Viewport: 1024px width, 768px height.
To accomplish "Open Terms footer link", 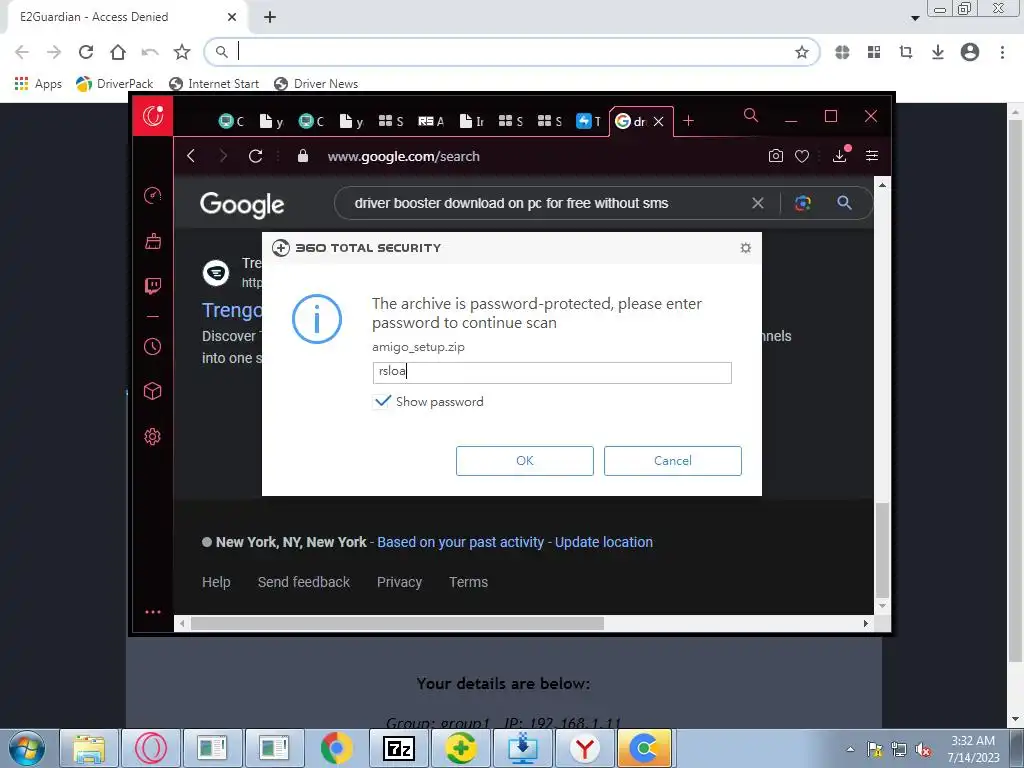I will (468, 582).
